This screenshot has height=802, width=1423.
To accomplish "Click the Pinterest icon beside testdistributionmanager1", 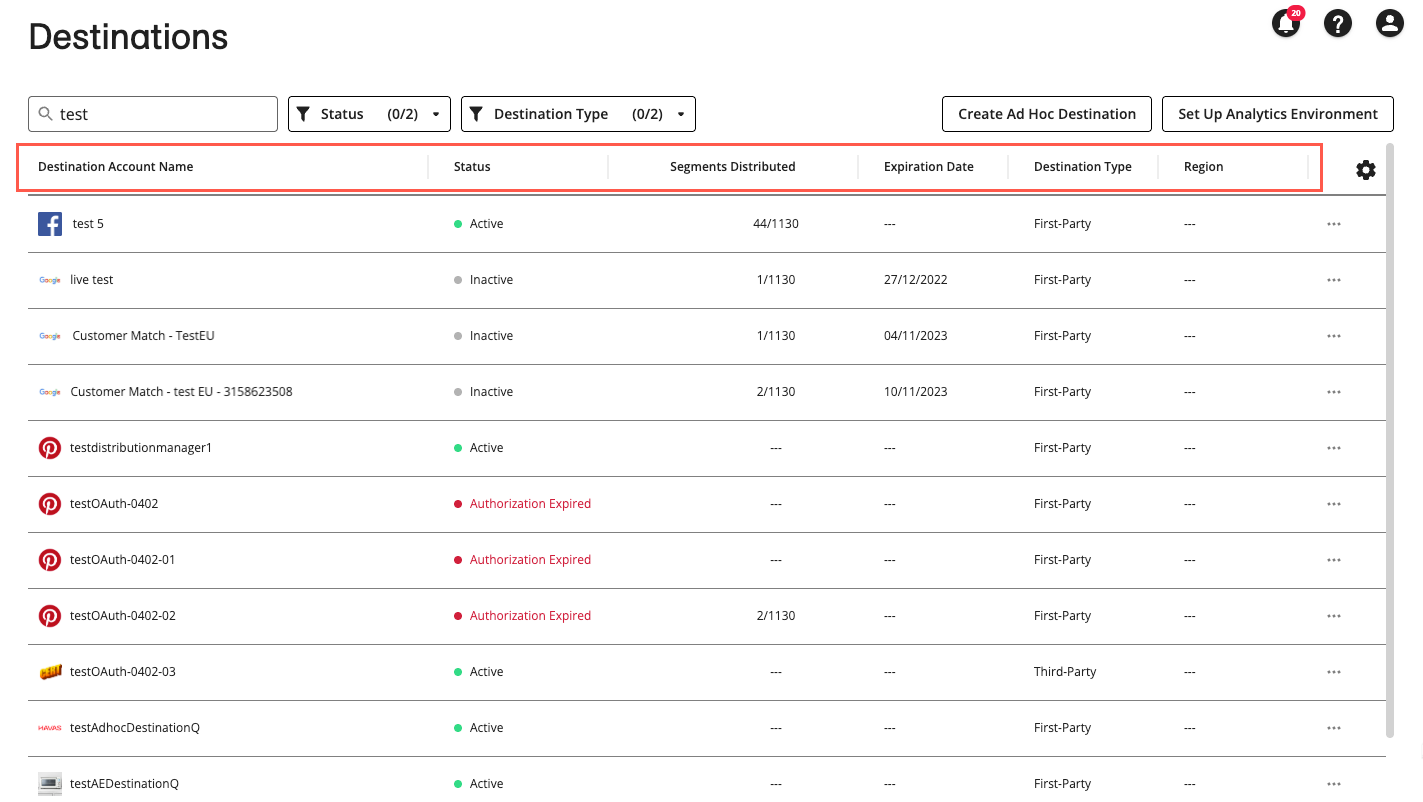I will click(49, 447).
